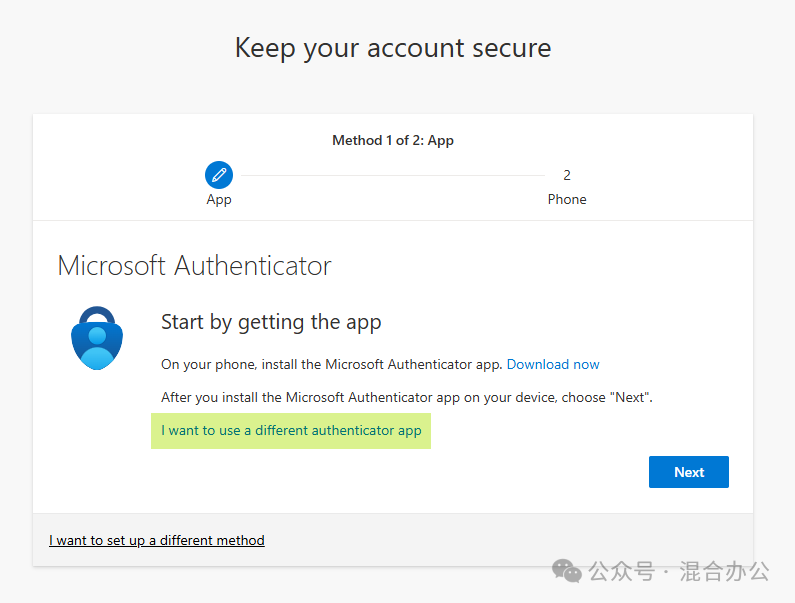Open the Download now link
This screenshot has width=795, height=603.
pyautogui.click(x=553, y=364)
